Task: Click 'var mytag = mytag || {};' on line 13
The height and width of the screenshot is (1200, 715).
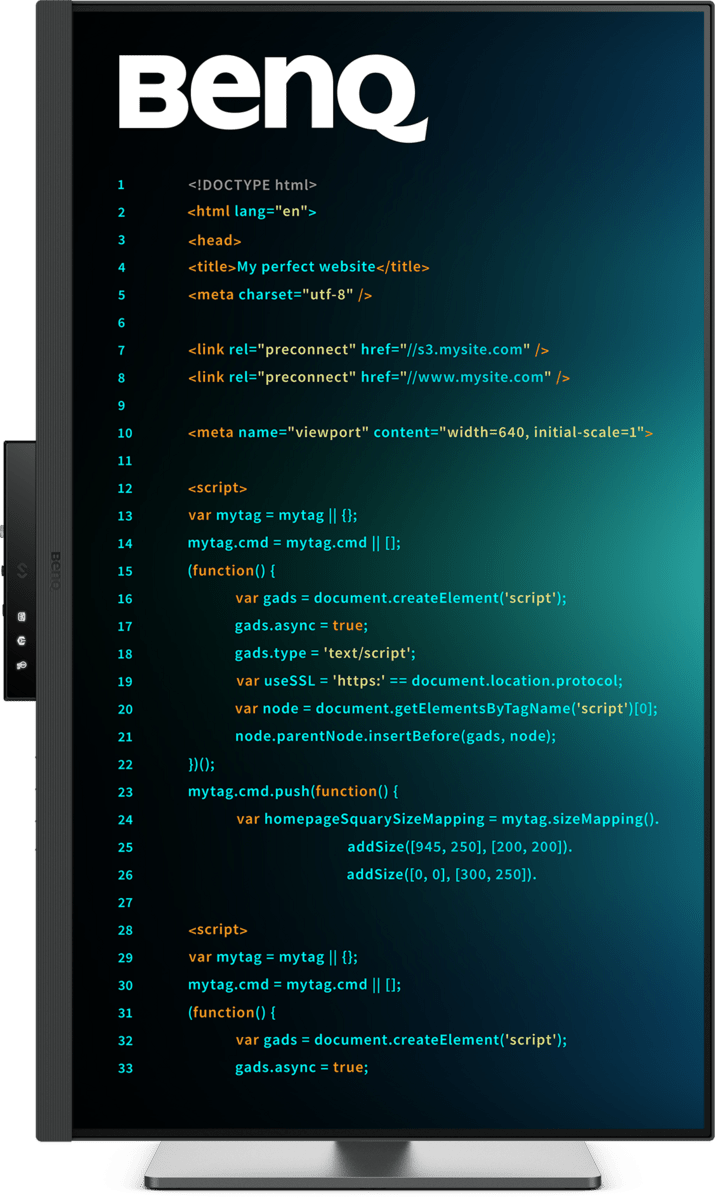Action: coord(273,516)
